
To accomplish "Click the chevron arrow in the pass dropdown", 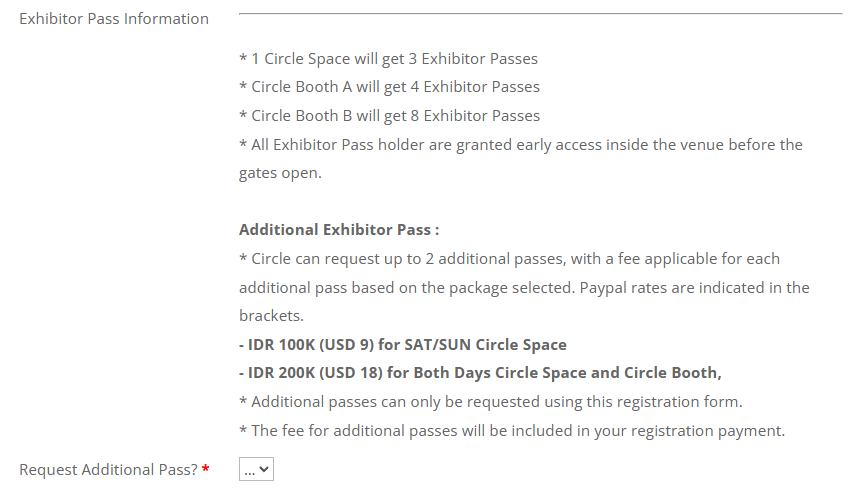I will point(264,469).
